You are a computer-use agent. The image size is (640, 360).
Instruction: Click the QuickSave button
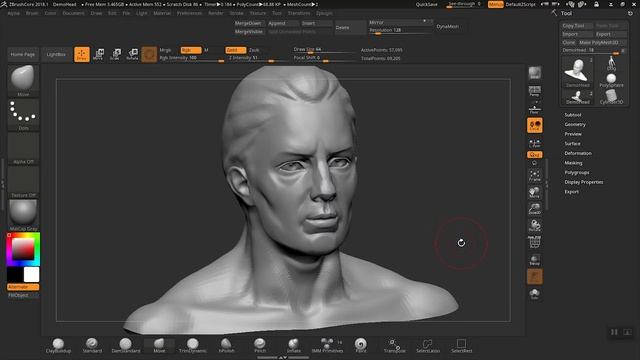tap(427, 4)
